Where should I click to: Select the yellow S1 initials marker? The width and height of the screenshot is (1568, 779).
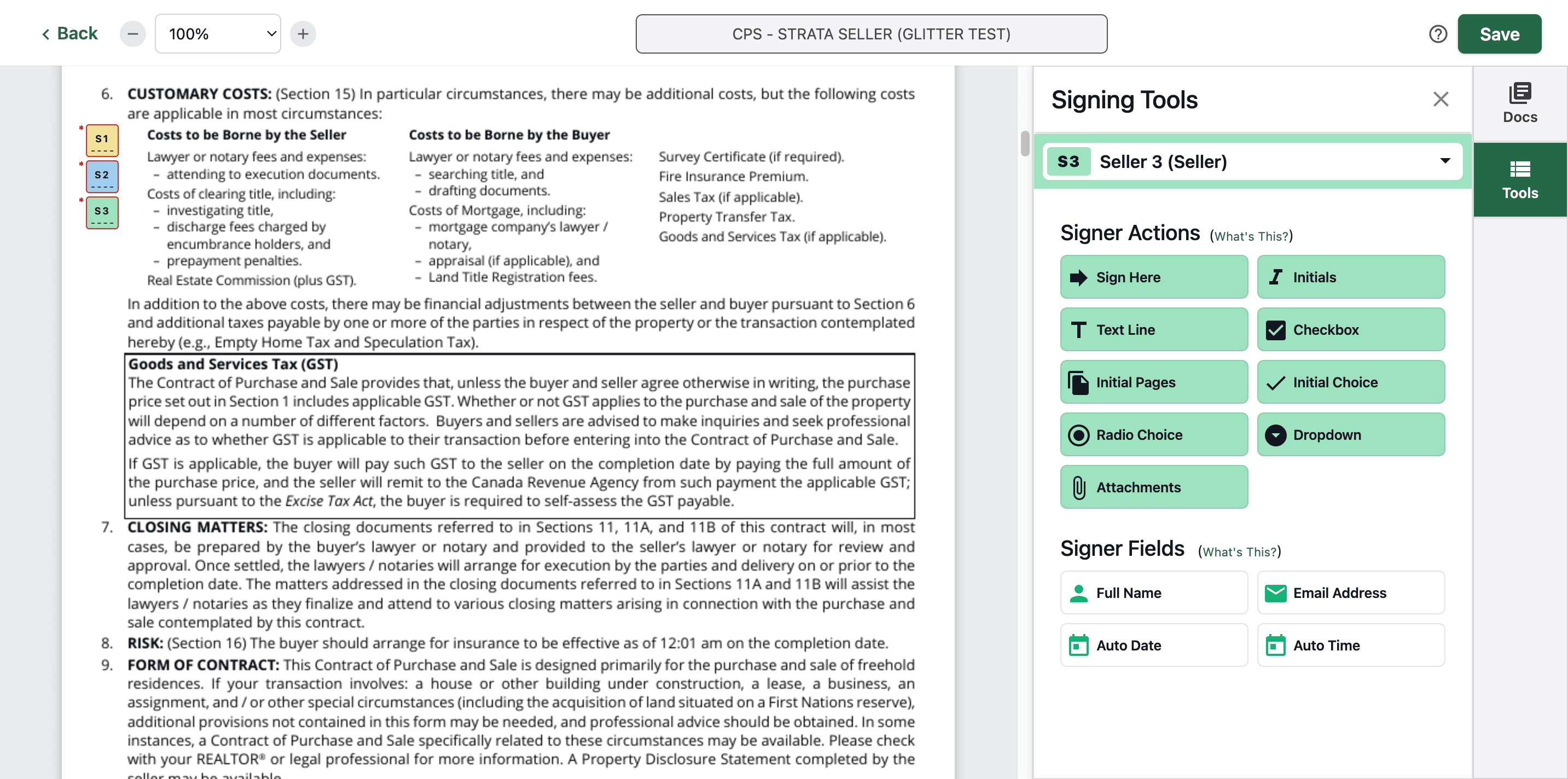point(102,140)
